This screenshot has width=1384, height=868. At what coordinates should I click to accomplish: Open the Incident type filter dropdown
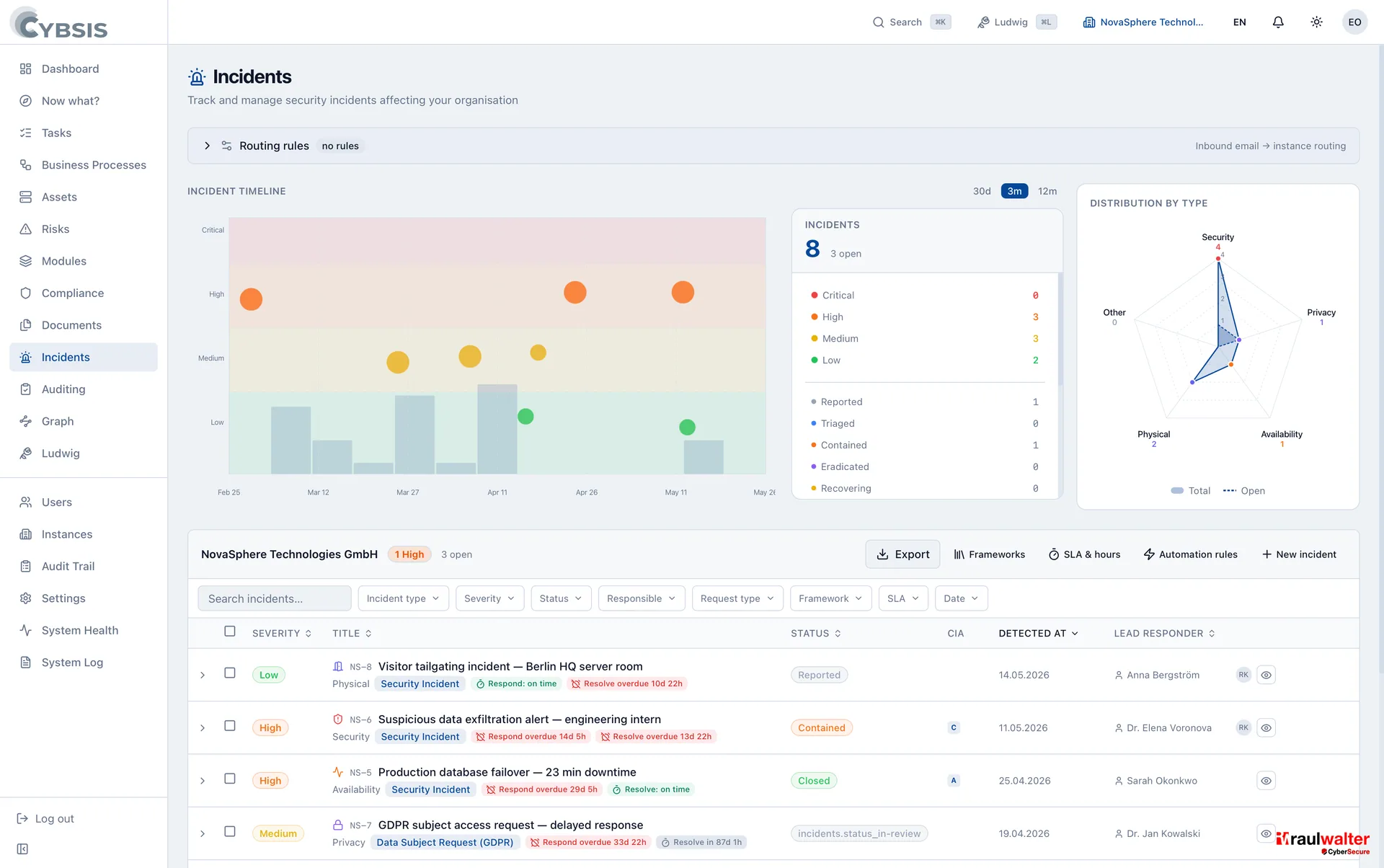[403, 598]
